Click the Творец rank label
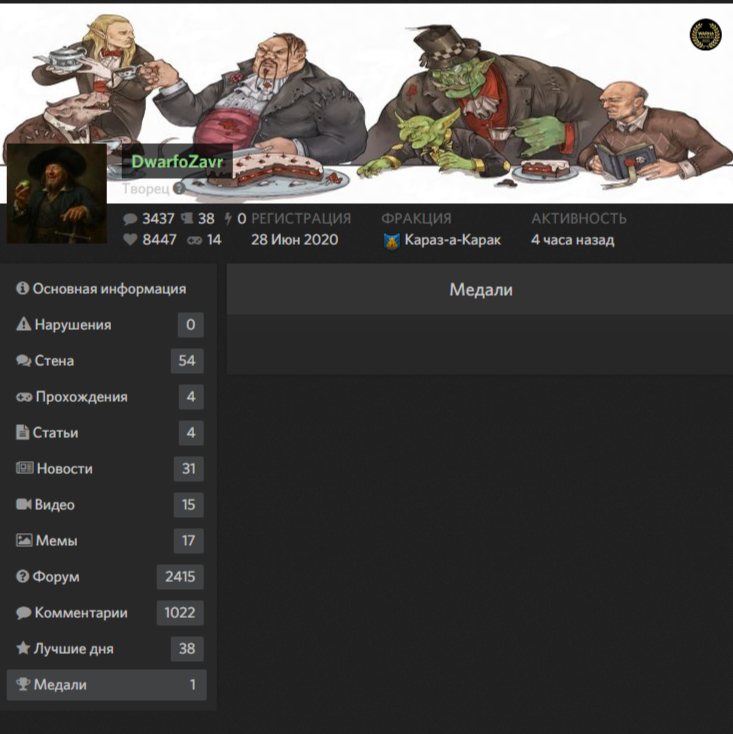 146,189
